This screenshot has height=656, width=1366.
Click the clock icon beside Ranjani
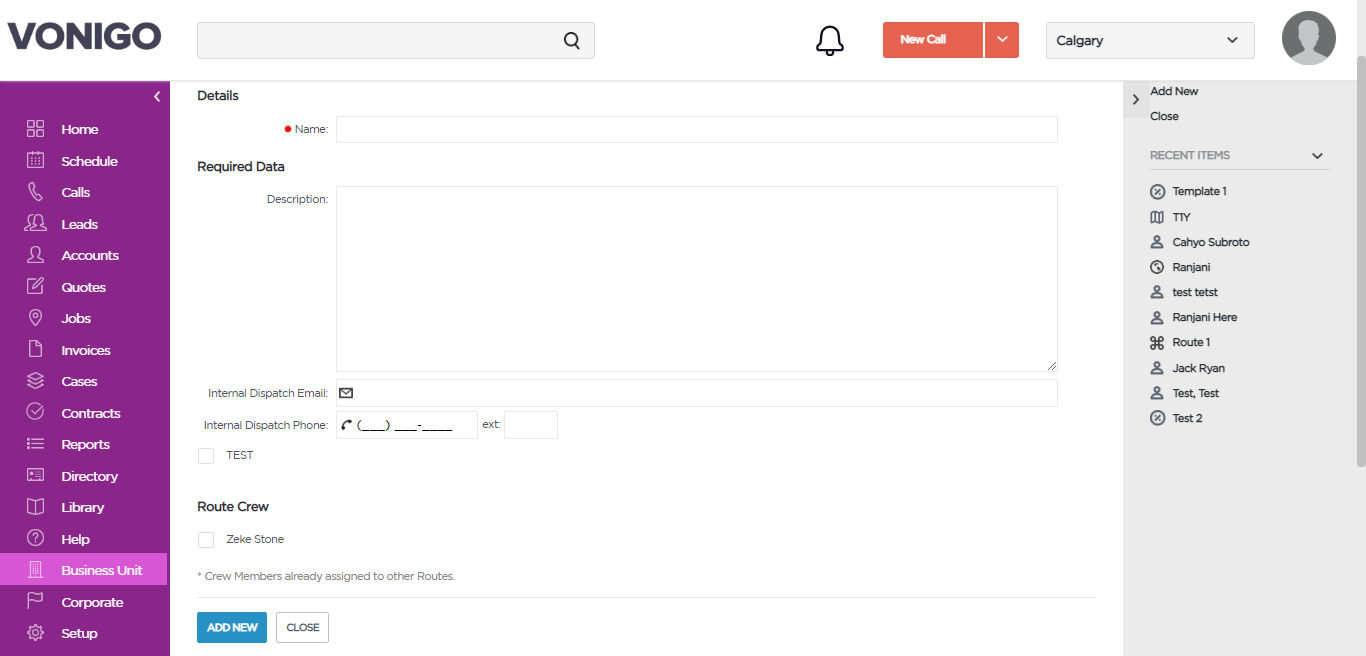point(1157,267)
